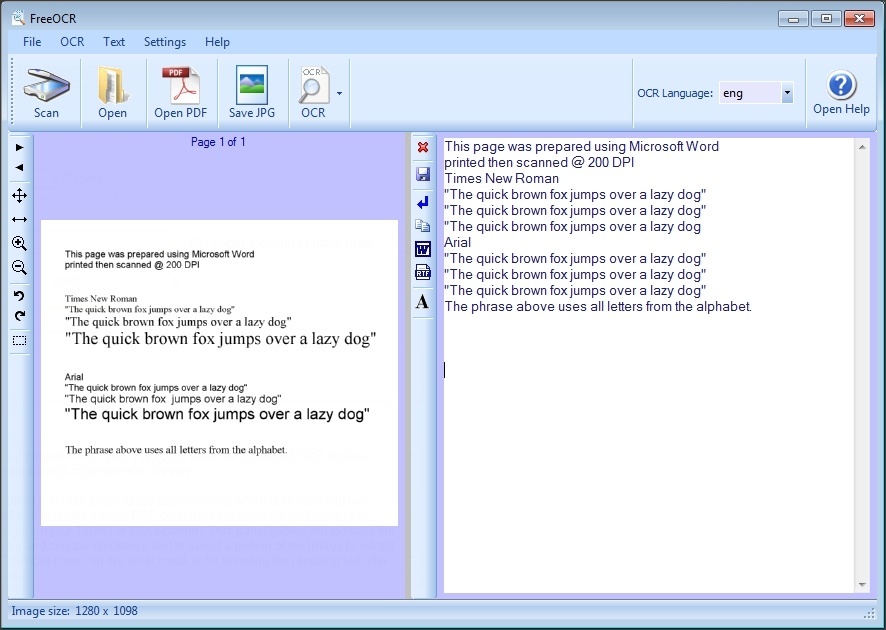Click the 'Image size: 1280 x 1098' status text
This screenshot has height=630, width=886.
[75, 611]
